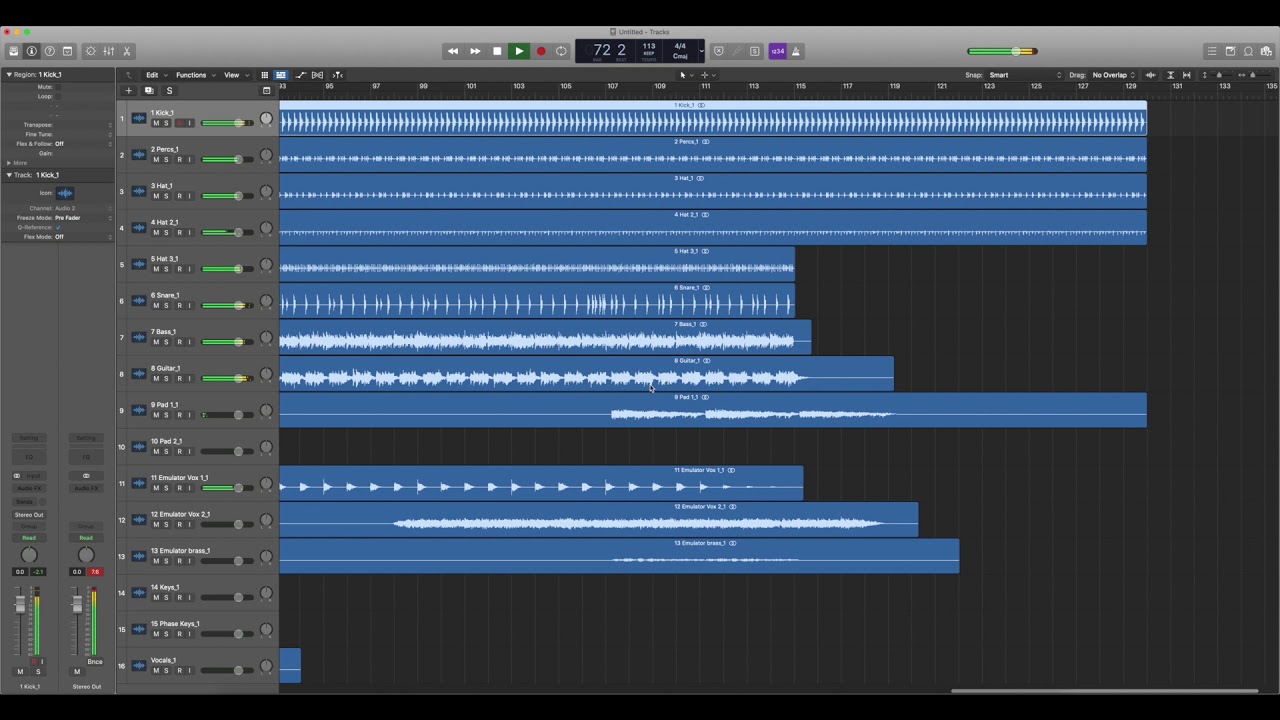Open the 4/4 Cmaj signature display

coord(680,50)
